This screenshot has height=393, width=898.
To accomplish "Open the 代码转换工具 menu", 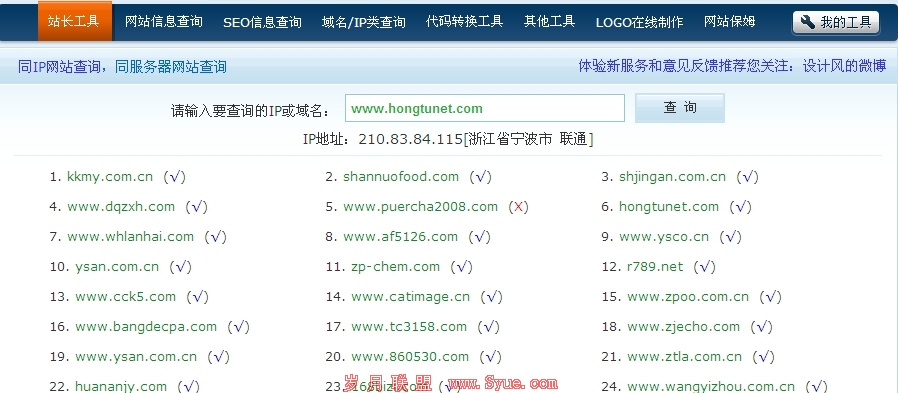I will point(464,22).
